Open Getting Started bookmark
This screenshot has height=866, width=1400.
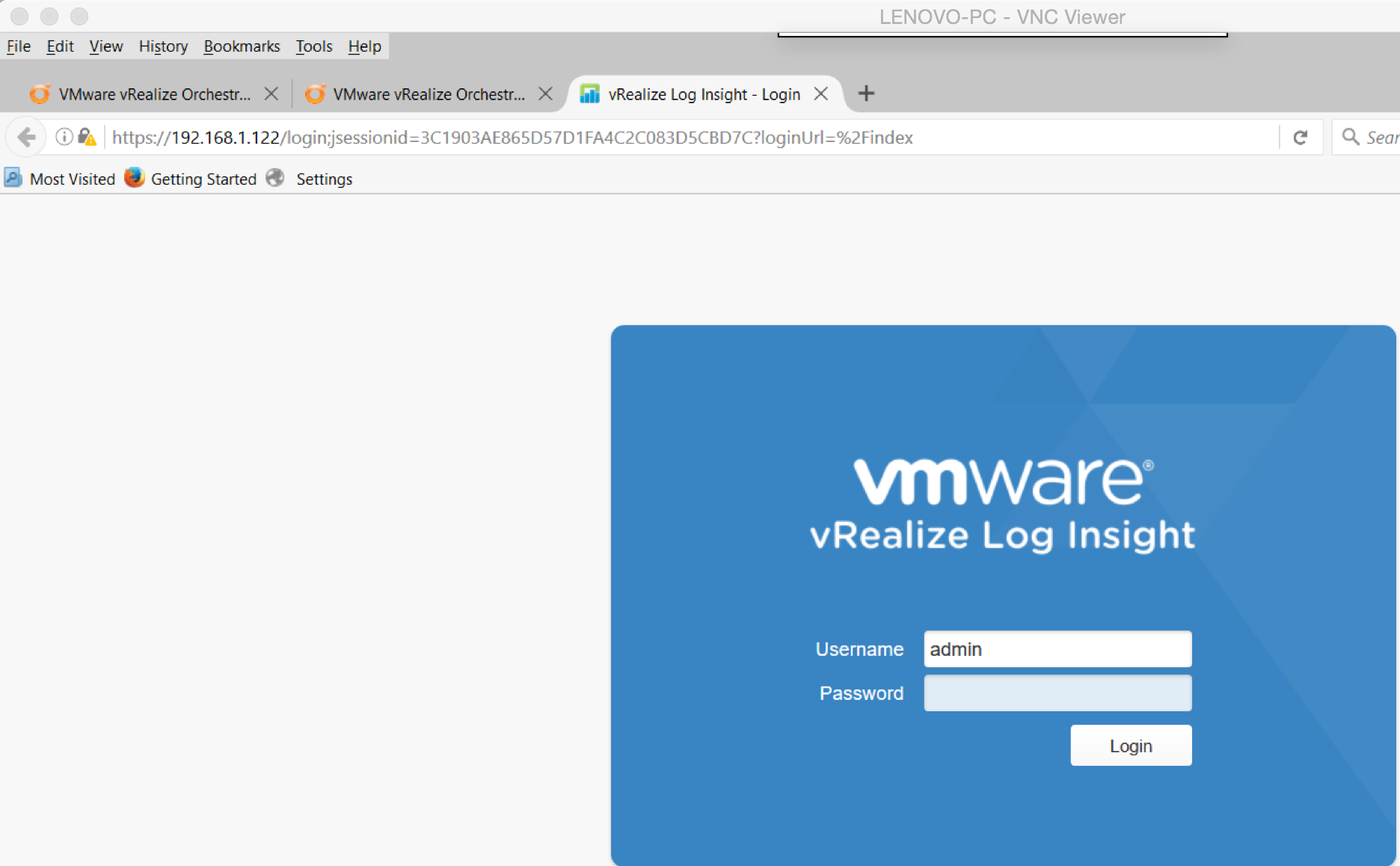click(x=203, y=179)
